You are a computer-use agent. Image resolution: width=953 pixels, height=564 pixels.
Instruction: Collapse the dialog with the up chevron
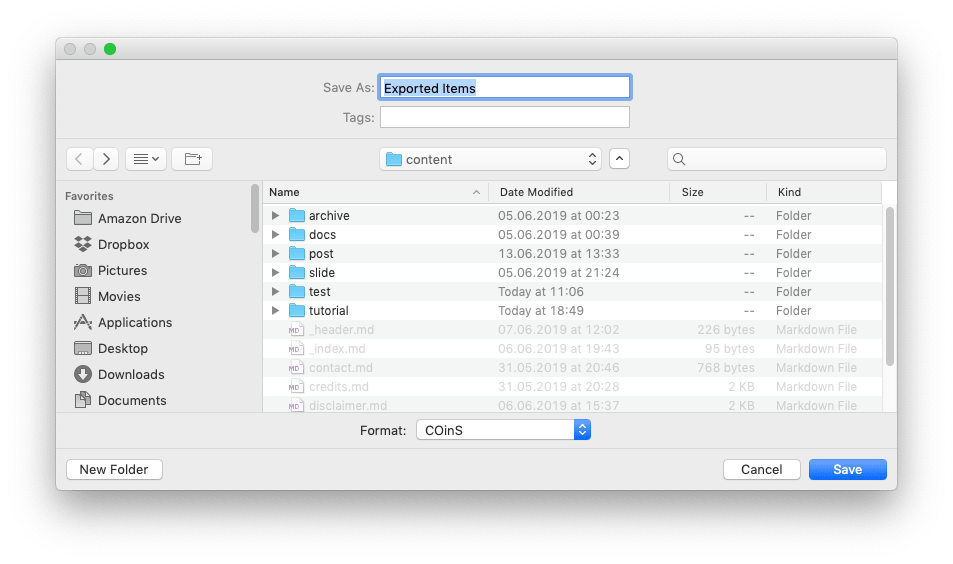(x=619, y=159)
